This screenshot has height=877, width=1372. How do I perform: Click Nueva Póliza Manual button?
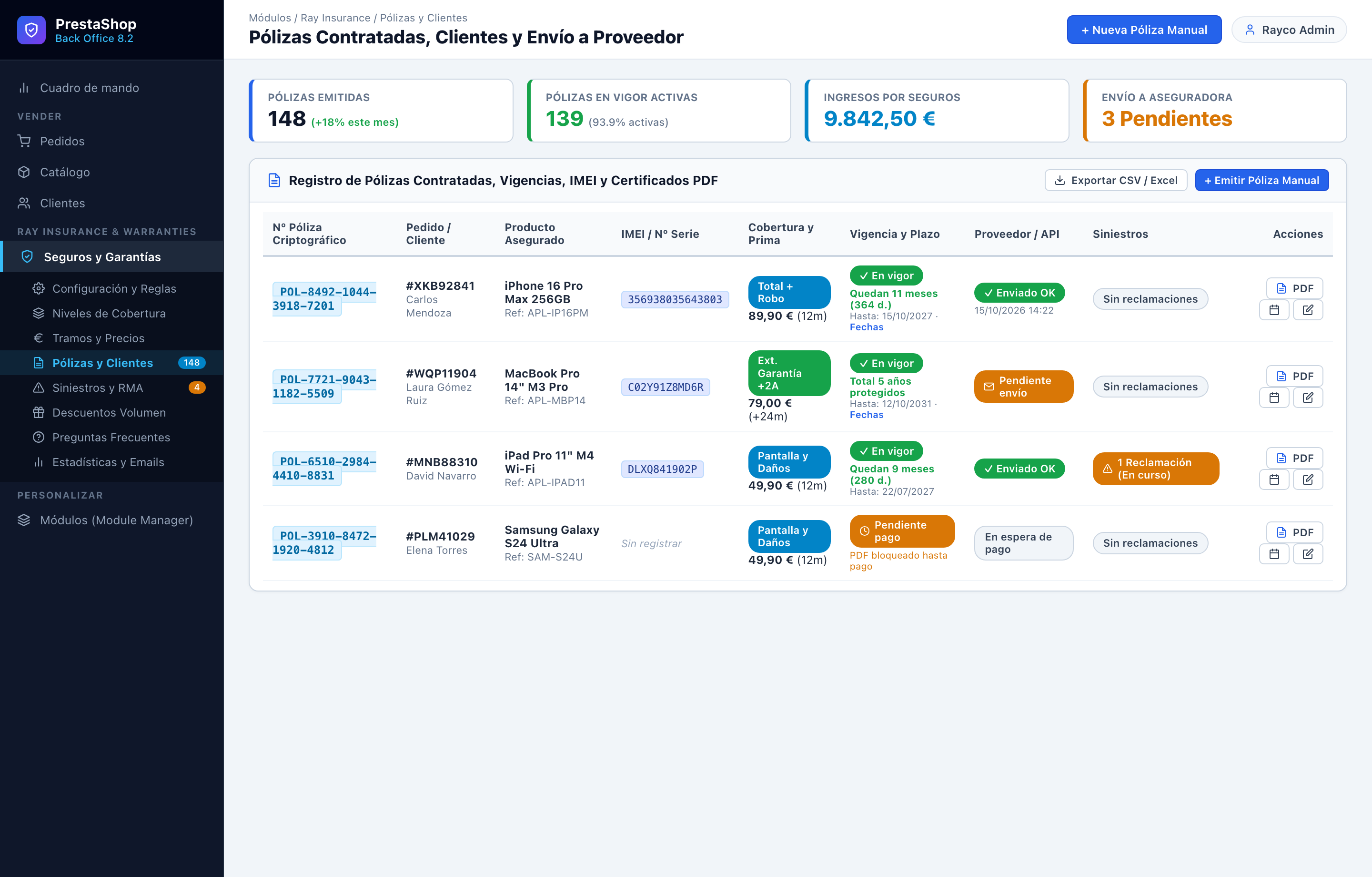[1144, 30]
